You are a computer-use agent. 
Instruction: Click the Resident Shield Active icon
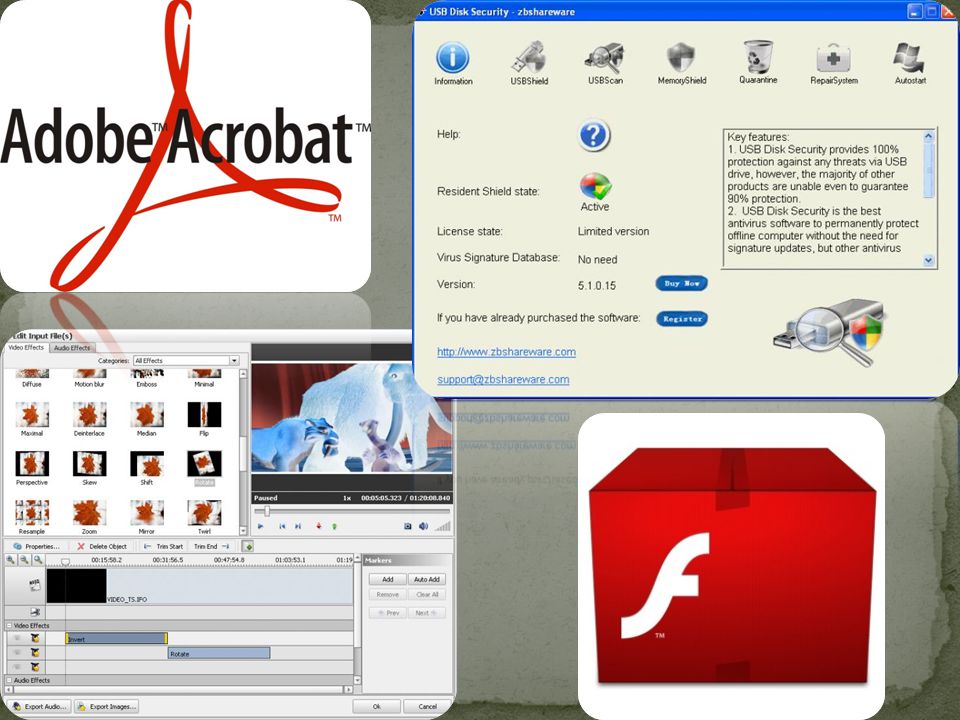pyautogui.click(x=595, y=186)
